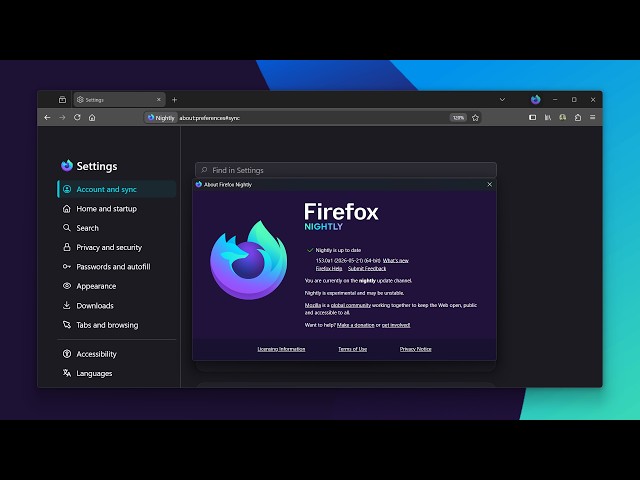This screenshot has width=640, height=480.
Task: Open Tabs and browsing settings category
Action: coord(117,325)
